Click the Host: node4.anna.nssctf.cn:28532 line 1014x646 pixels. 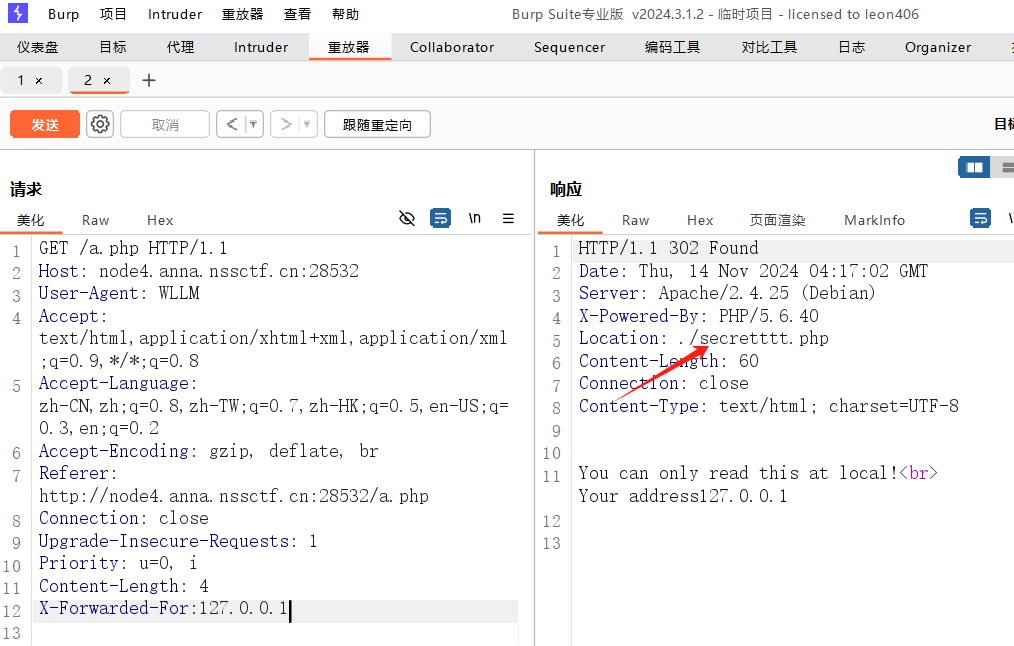tap(199, 270)
